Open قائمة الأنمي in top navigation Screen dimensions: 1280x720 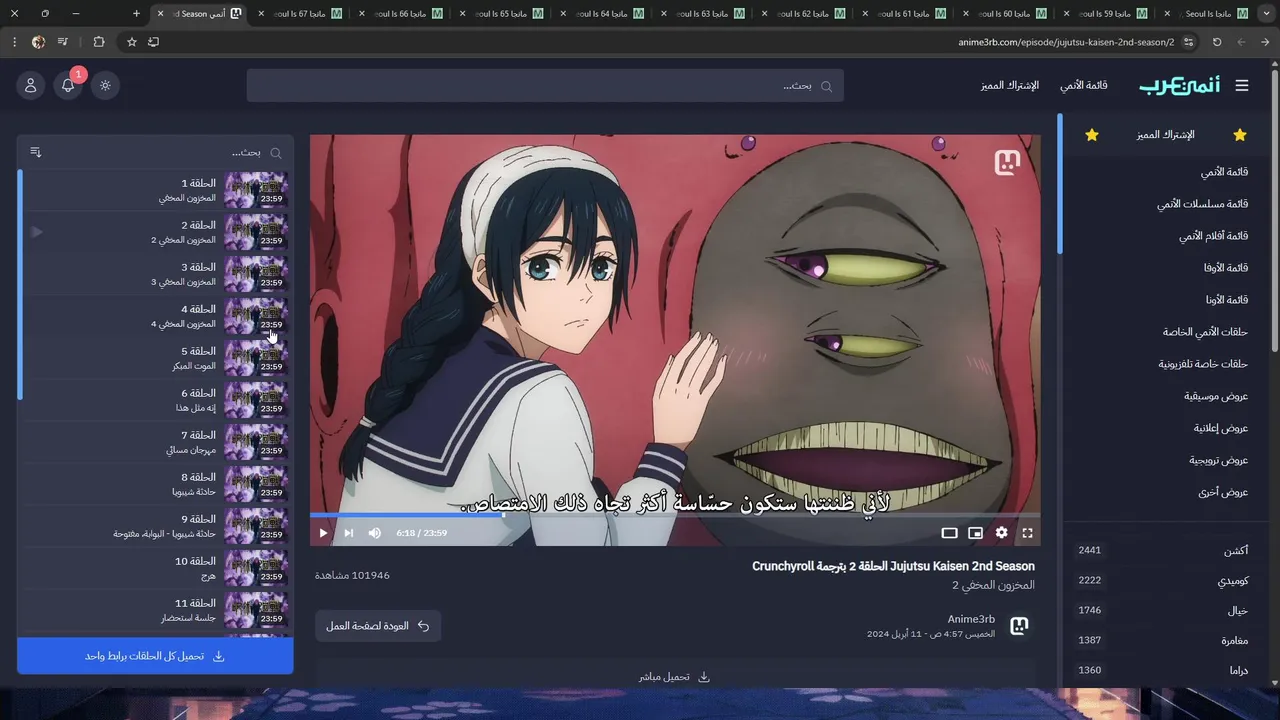[x=1084, y=86]
